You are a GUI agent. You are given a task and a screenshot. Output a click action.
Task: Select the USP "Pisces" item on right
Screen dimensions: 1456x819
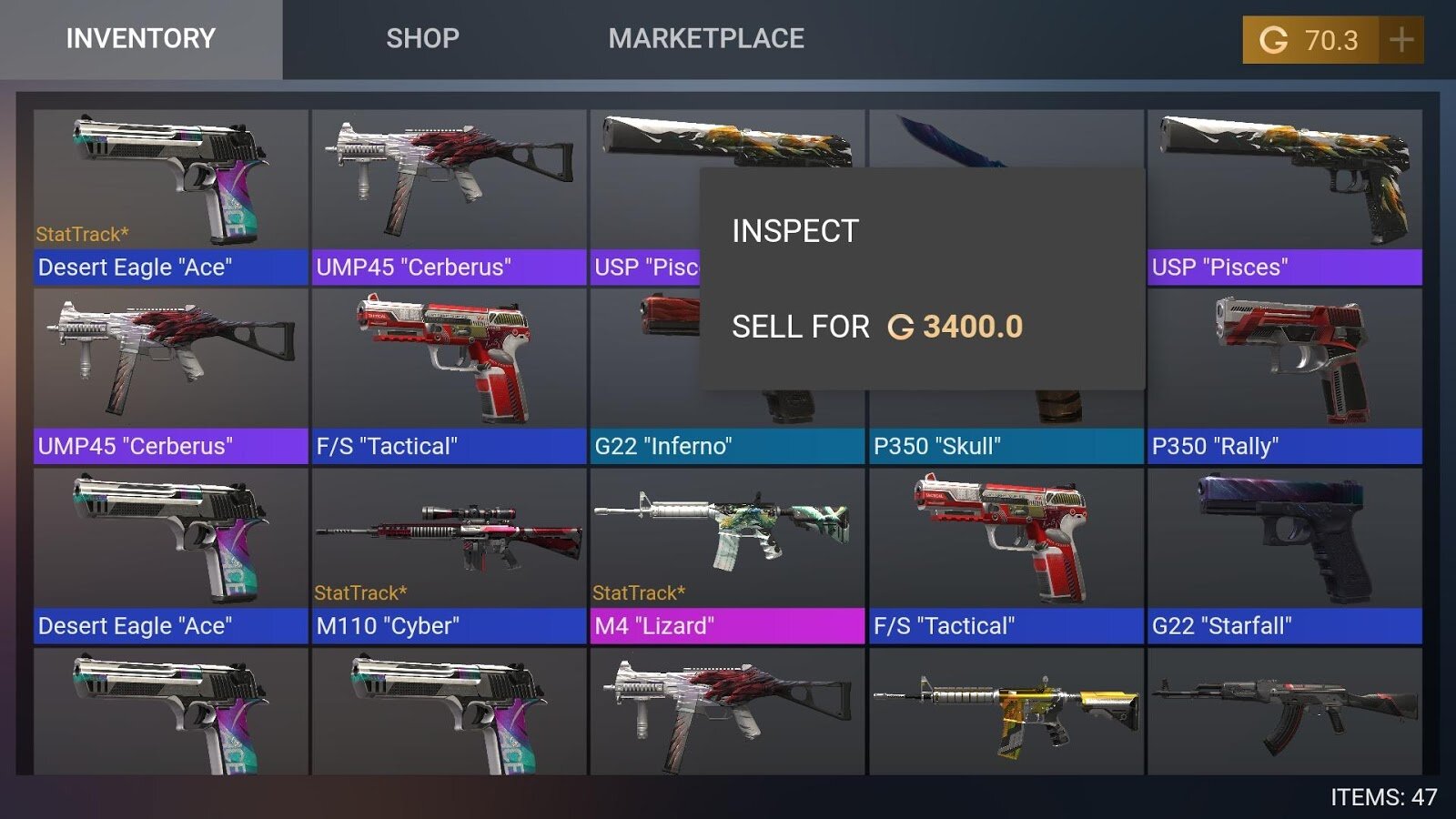(1284, 197)
